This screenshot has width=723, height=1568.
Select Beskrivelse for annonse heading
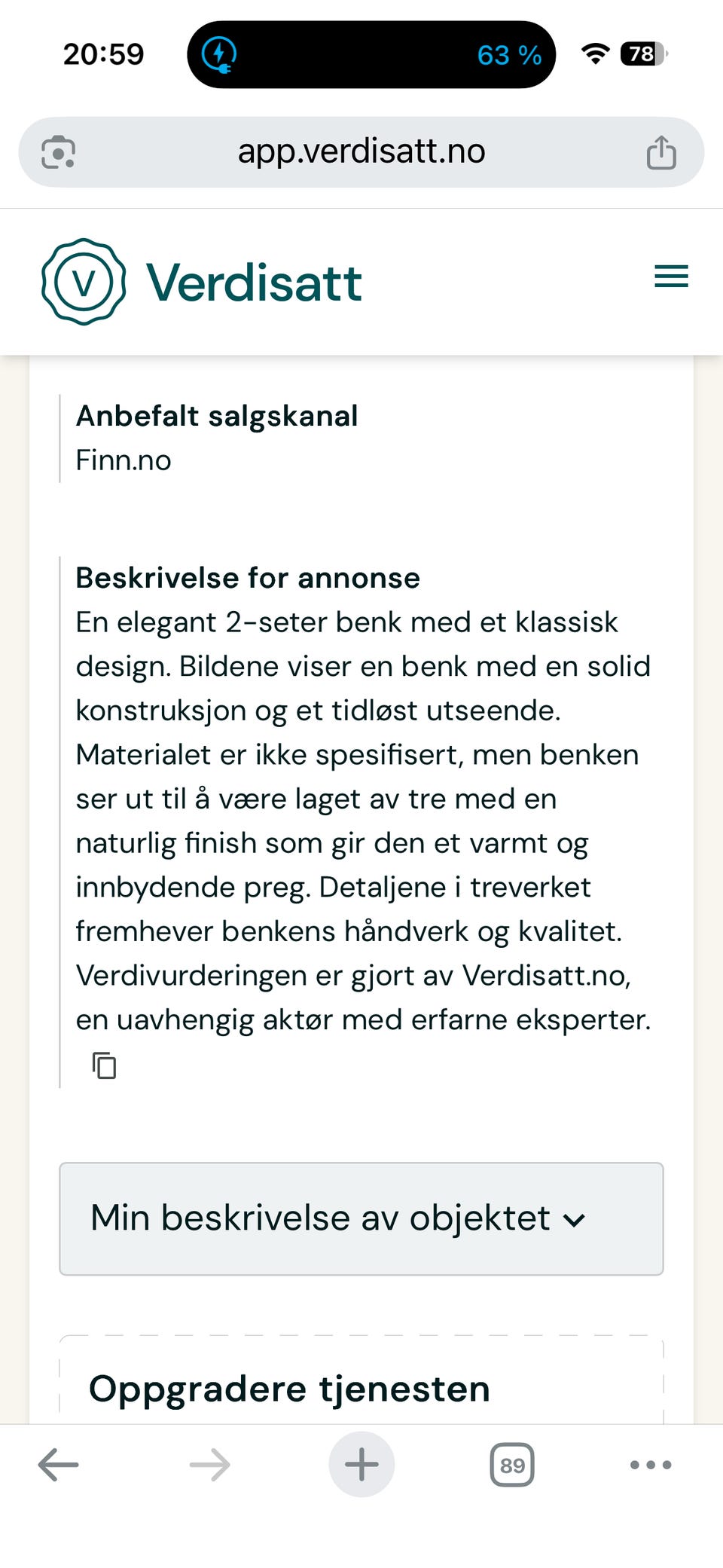click(x=248, y=578)
